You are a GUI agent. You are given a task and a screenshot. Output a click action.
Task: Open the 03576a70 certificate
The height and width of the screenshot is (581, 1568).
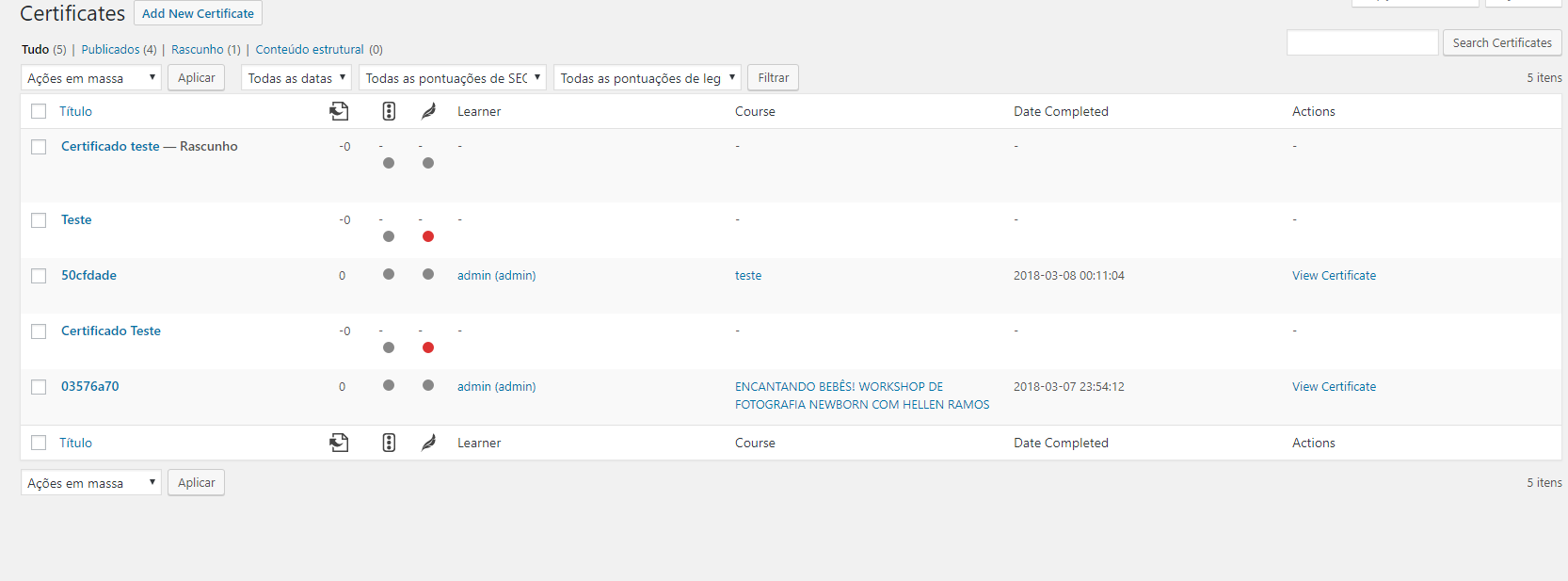point(90,386)
